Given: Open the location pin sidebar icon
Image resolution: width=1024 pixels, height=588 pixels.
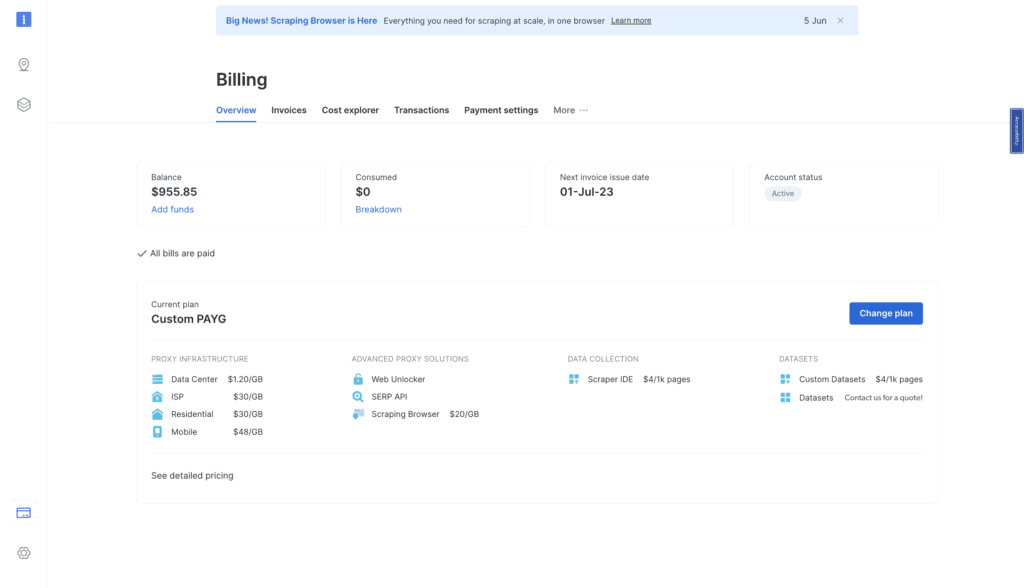Looking at the screenshot, I should (x=23, y=64).
